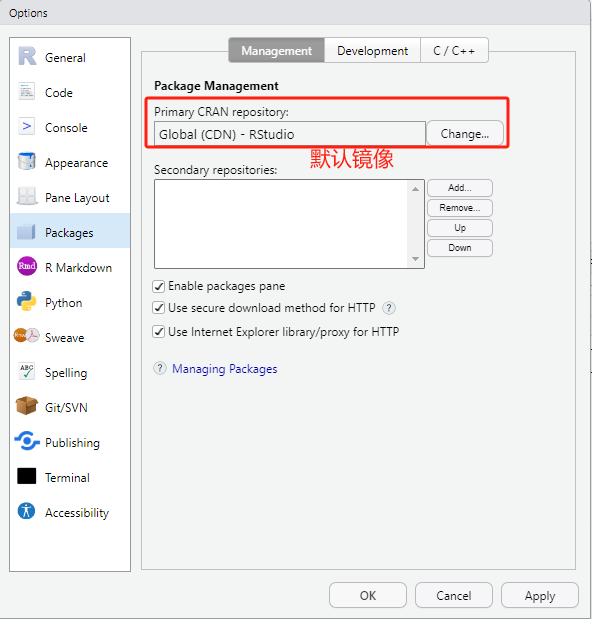The height and width of the screenshot is (619, 592).
Task: Select the Packages box icon
Action: point(27,231)
